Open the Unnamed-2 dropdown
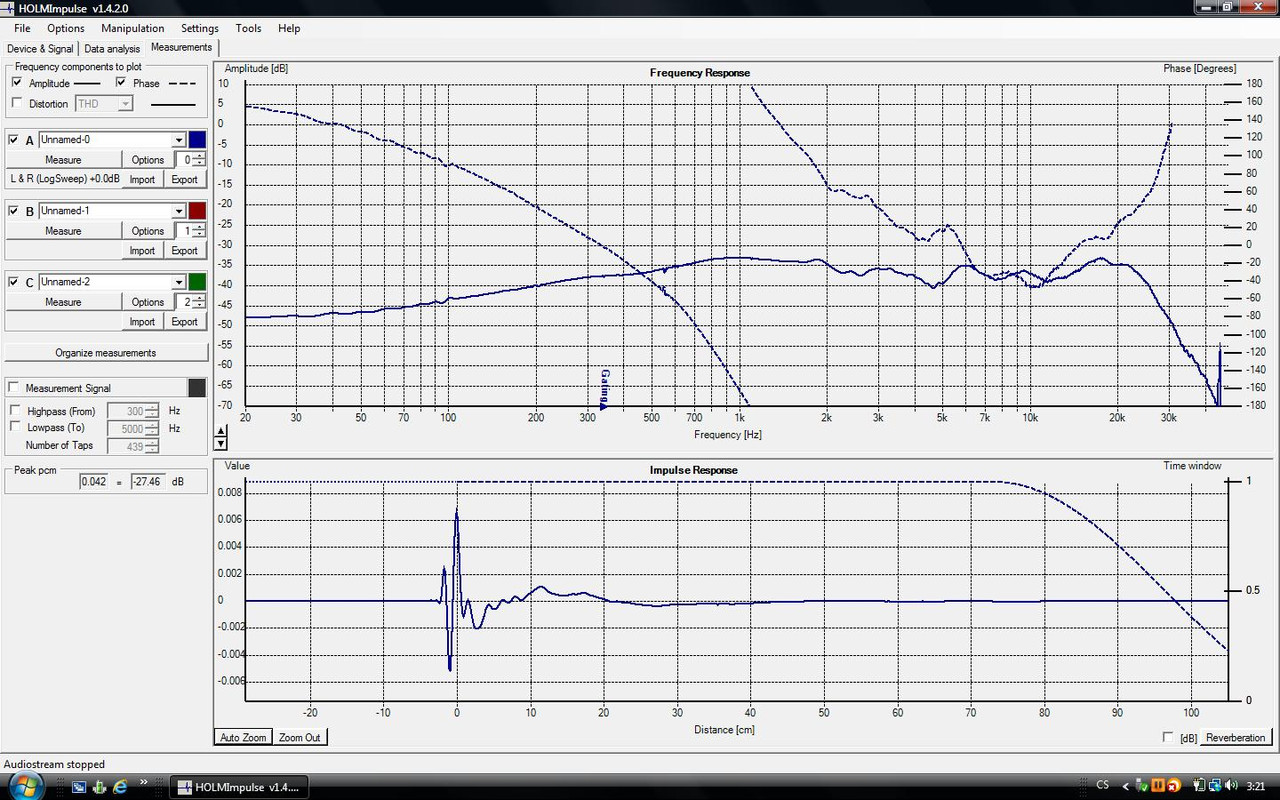Image resolution: width=1280 pixels, height=800 pixels. (x=179, y=282)
